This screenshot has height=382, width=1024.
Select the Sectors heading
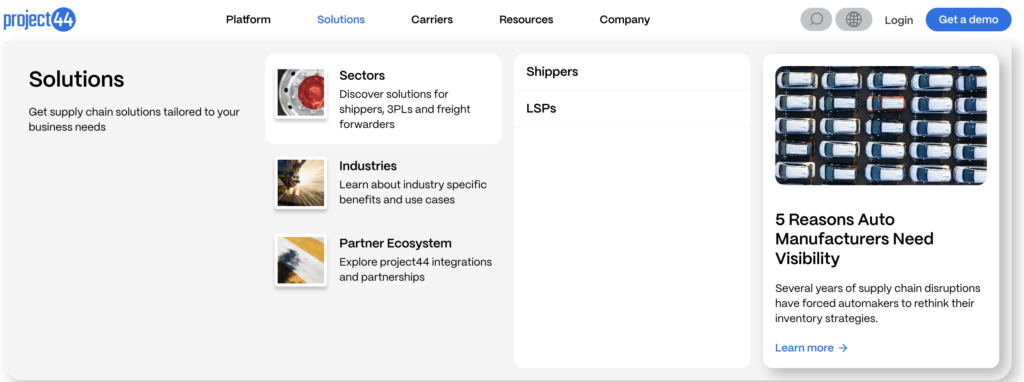click(x=362, y=76)
